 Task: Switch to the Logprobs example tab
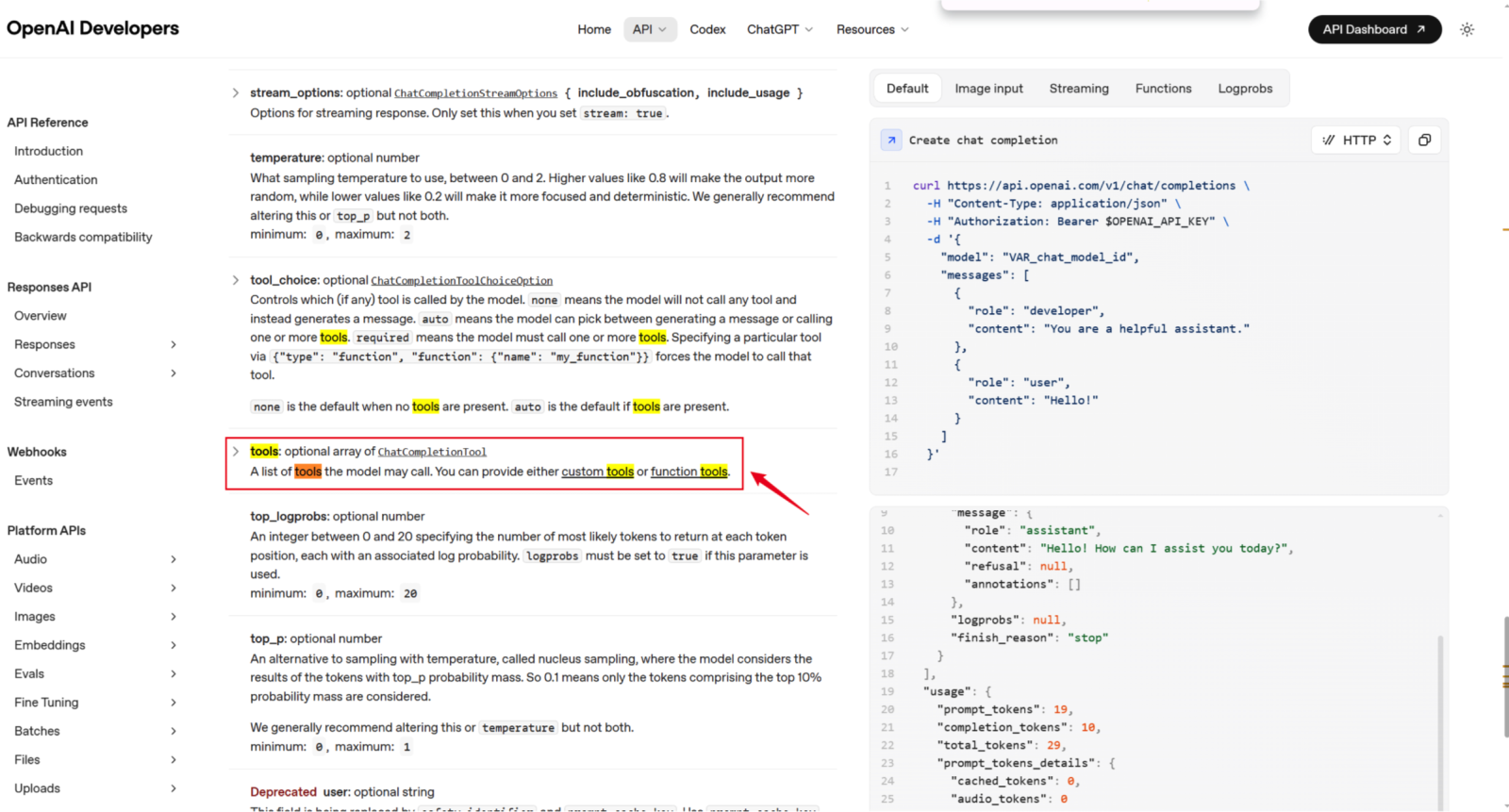pyautogui.click(x=1245, y=89)
